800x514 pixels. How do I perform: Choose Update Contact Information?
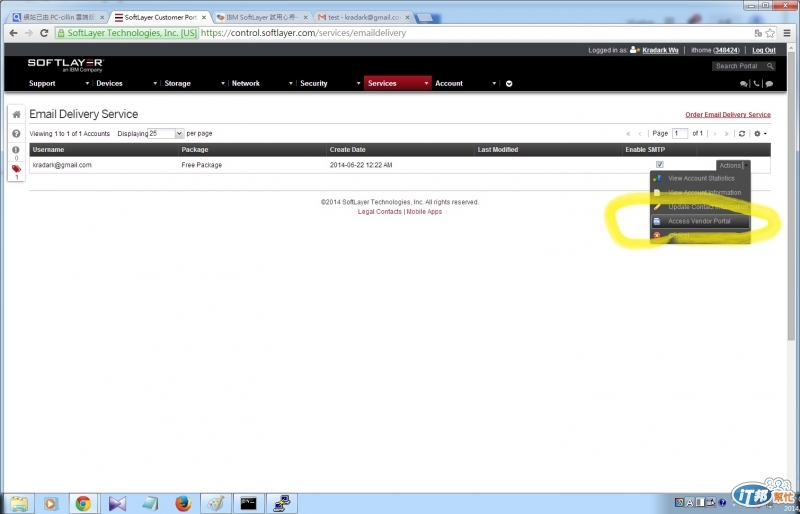pyautogui.click(x=700, y=207)
